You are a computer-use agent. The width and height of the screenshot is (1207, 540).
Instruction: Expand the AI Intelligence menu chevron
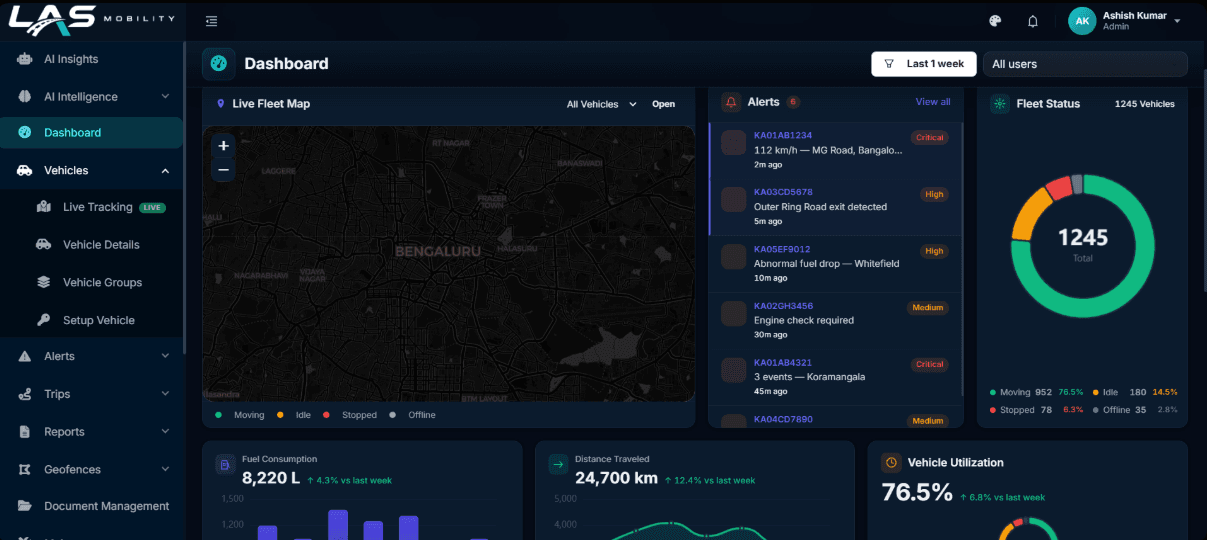tap(165, 97)
